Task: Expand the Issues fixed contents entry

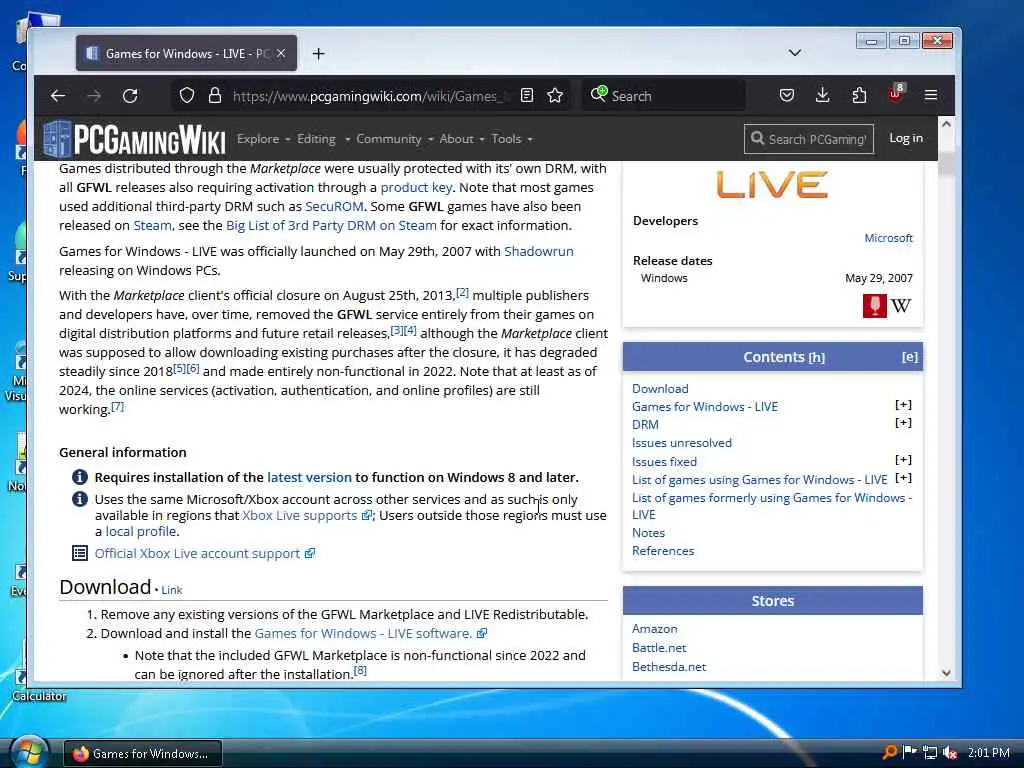Action: click(x=903, y=460)
